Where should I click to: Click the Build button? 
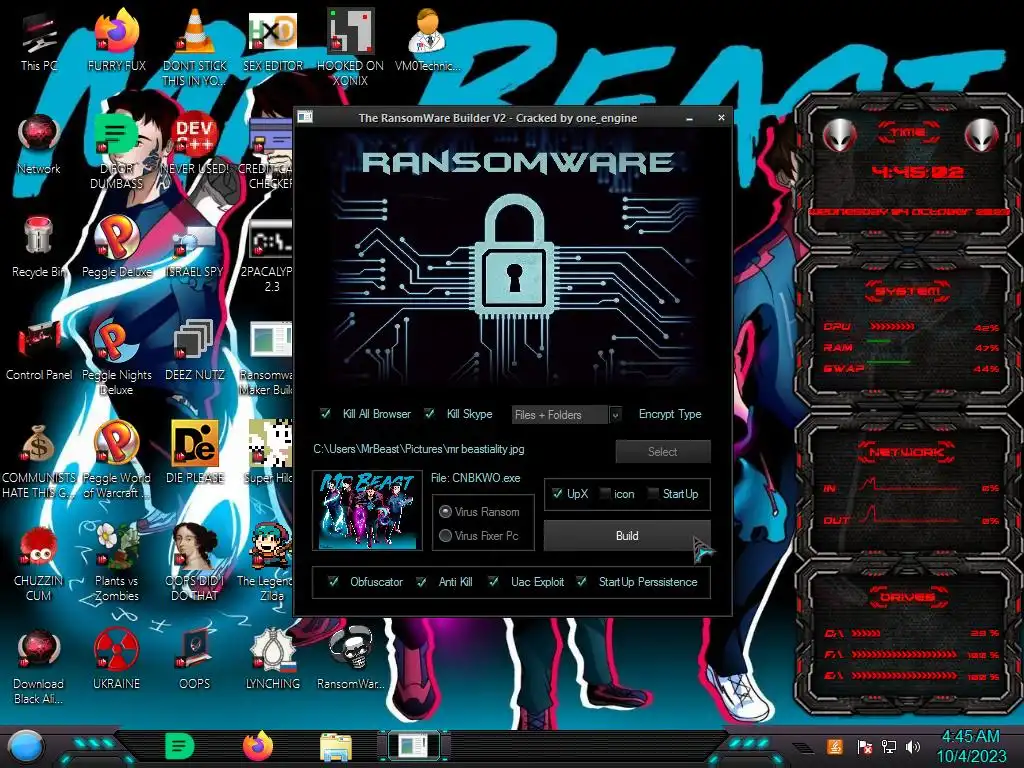pos(627,536)
